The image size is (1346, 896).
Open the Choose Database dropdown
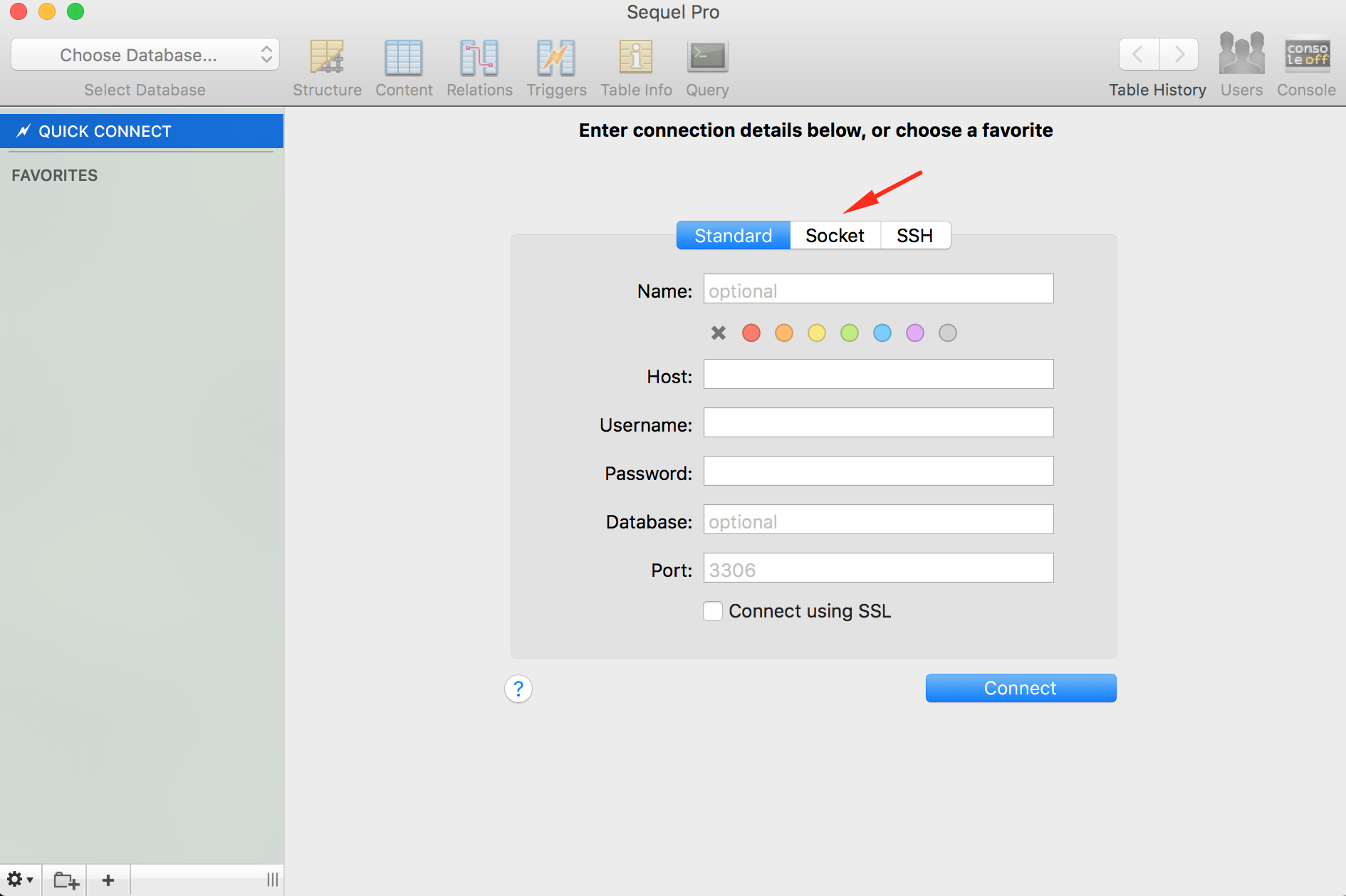coord(145,55)
